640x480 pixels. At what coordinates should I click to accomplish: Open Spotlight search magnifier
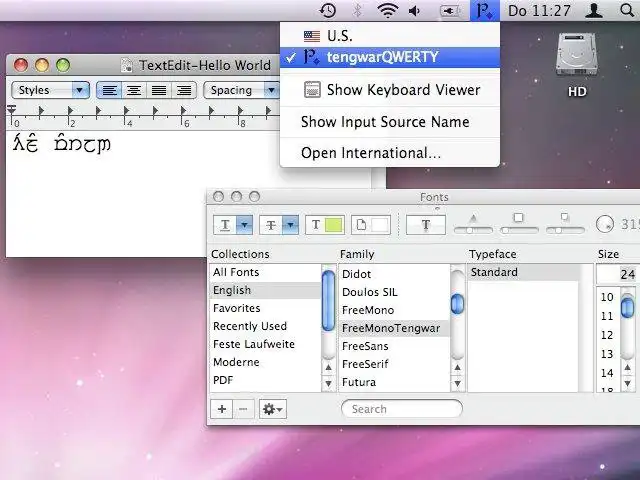(627, 10)
